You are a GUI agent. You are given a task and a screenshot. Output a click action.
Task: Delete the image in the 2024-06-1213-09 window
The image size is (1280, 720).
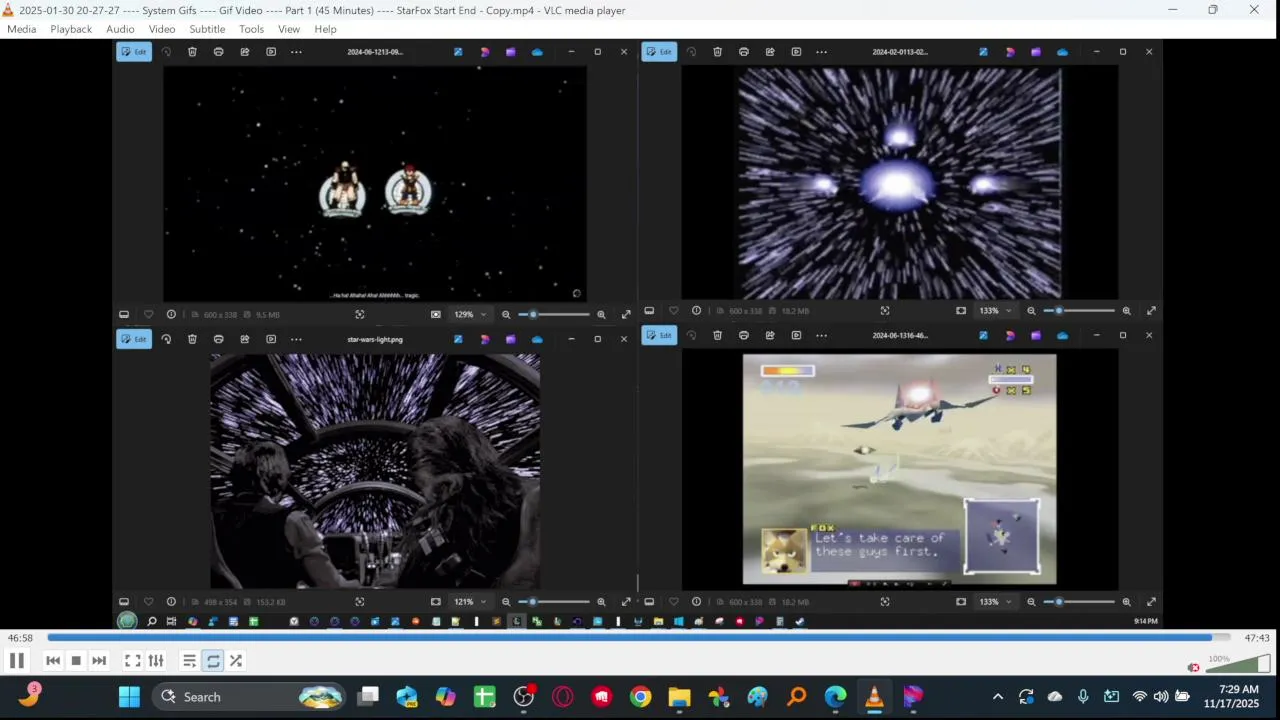coord(192,52)
